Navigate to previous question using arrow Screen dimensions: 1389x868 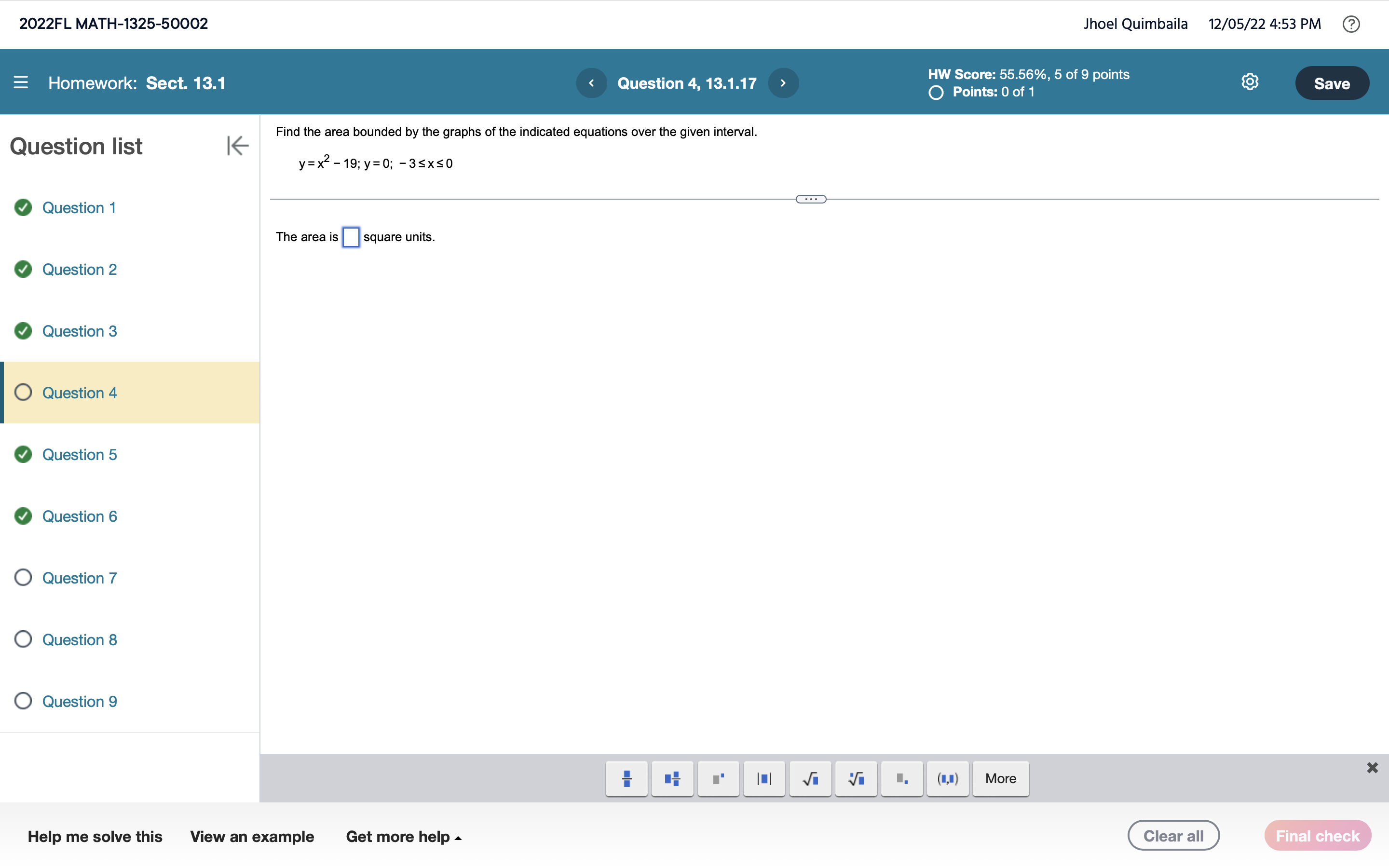[591, 83]
